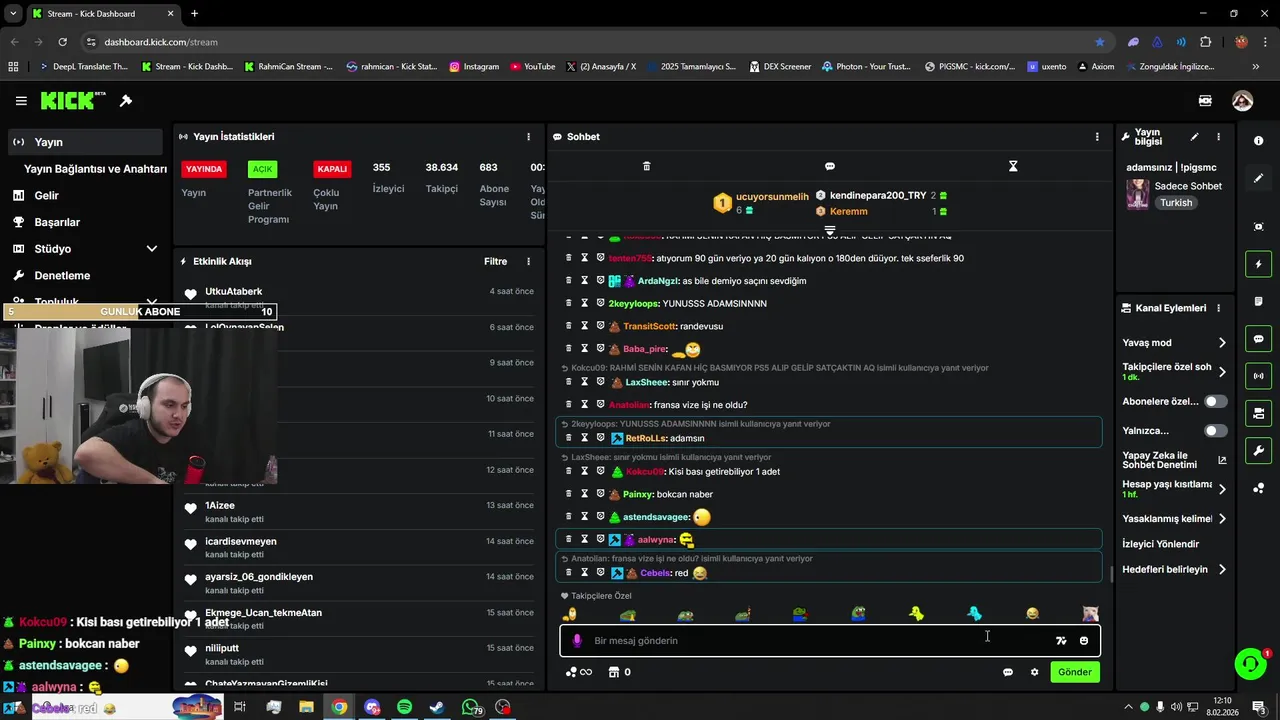Open three-dot menu of Sohbet panel
Viewport: 1280px width, 720px height.
pos(1097,137)
